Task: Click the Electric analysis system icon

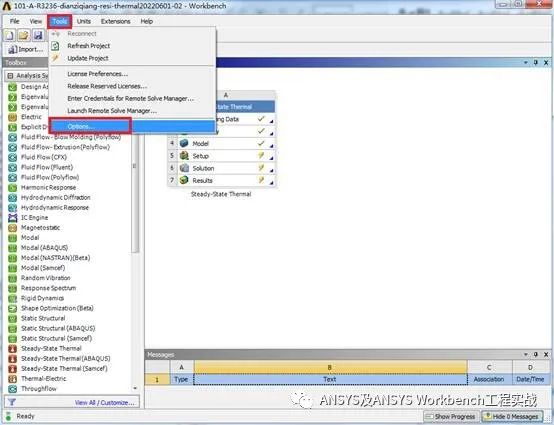Action: click(12, 117)
